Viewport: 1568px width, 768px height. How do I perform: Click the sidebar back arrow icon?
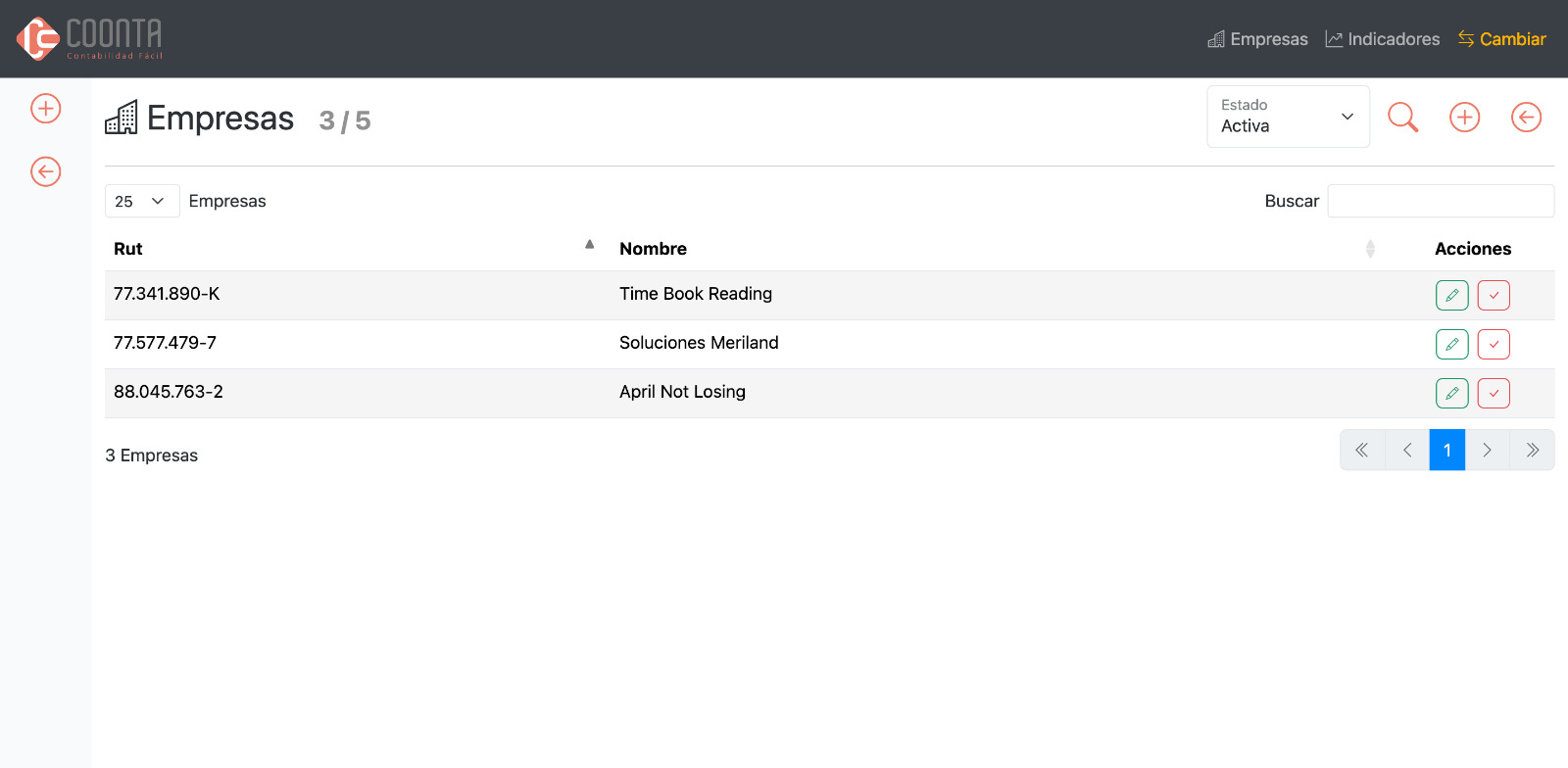click(46, 171)
